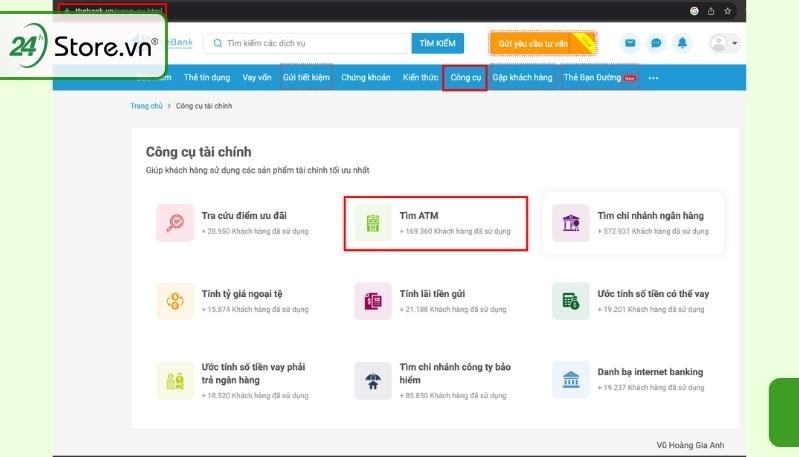Click the '+ 572.931 Khách hàng đã sử dụng' text
The image size is (799, 457).
click(x=653, y=231)
